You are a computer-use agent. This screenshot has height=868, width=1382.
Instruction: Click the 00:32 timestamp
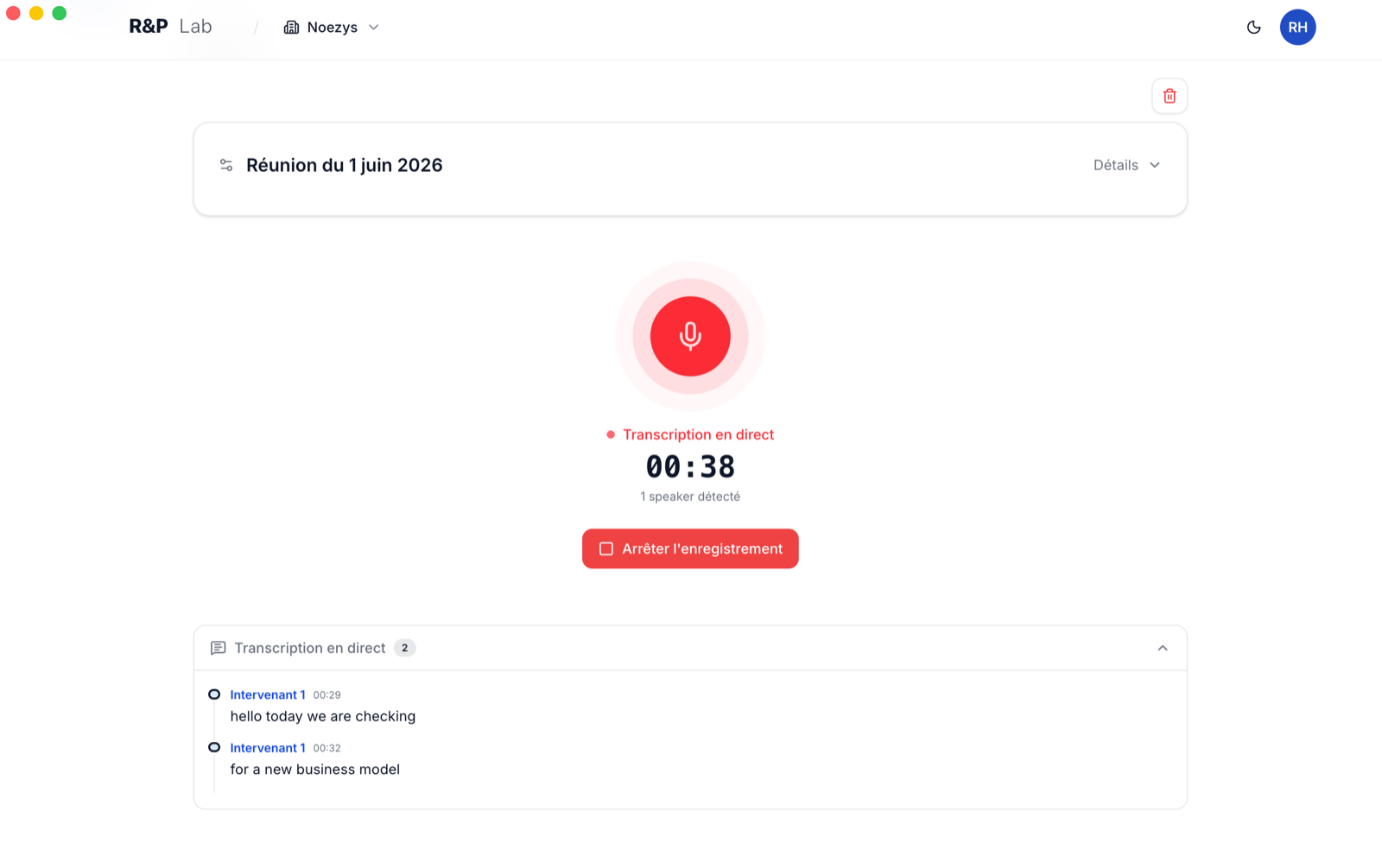point(327,748)
